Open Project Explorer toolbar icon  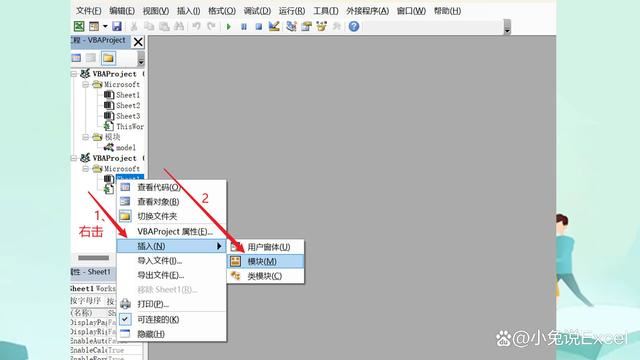pyautogui.click(x=291, y=27)
